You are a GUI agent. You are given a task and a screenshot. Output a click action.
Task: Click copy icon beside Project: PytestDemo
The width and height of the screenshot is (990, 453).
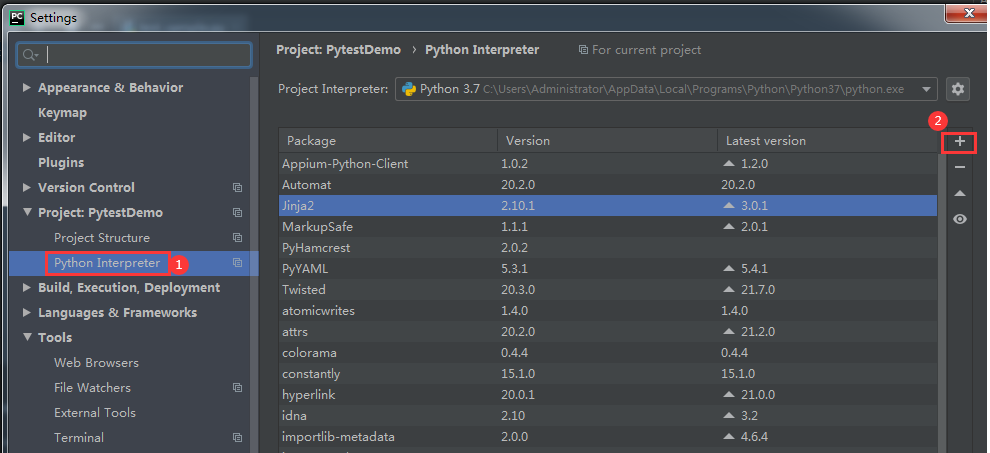click(237, 213)
